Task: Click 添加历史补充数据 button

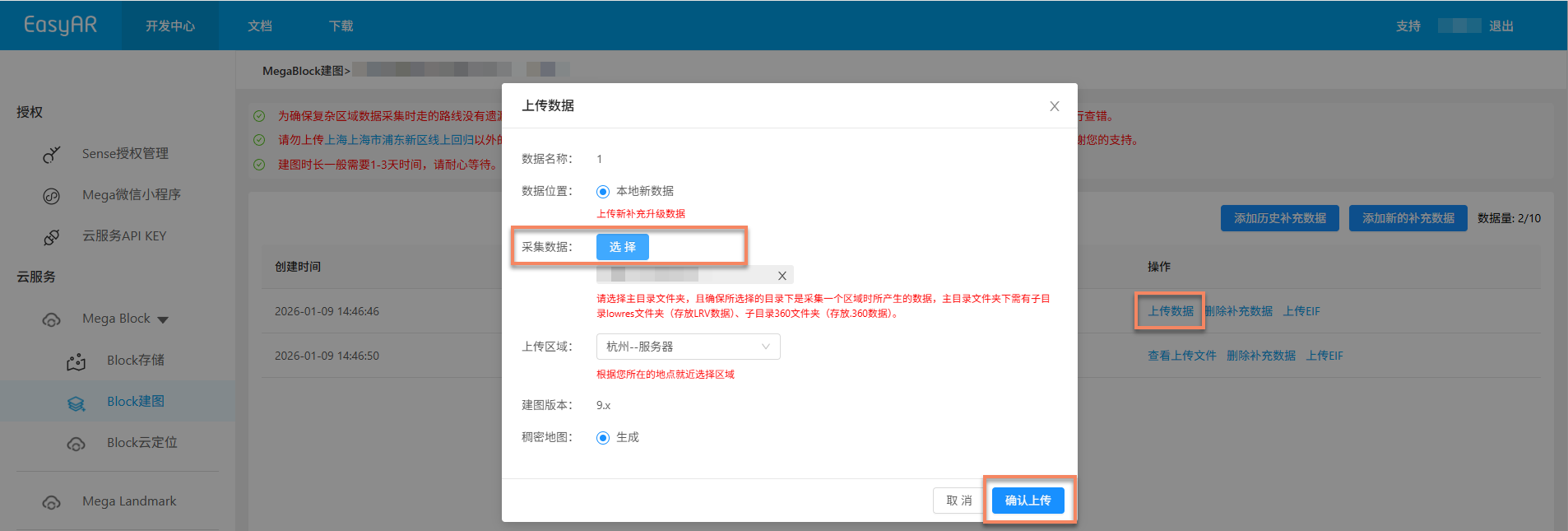Action: point(1280,218)
